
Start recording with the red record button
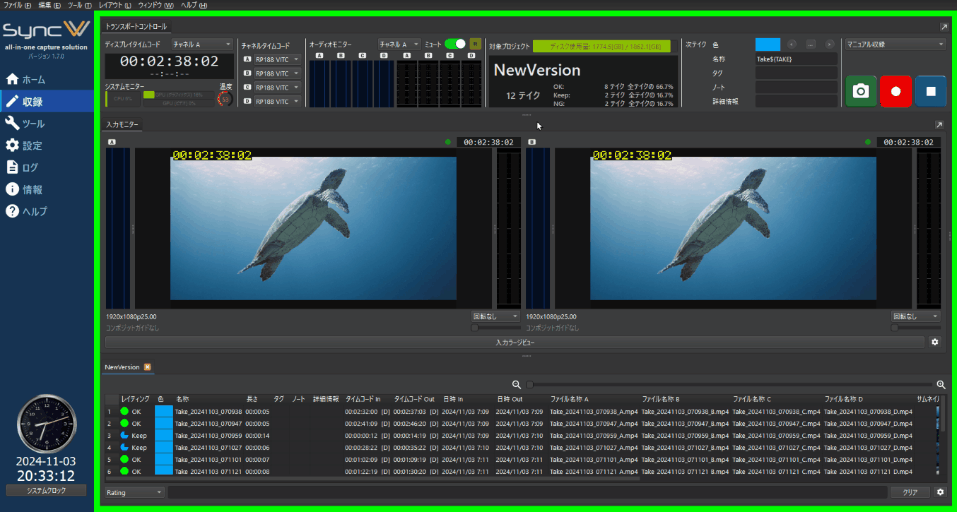[895, 91]
